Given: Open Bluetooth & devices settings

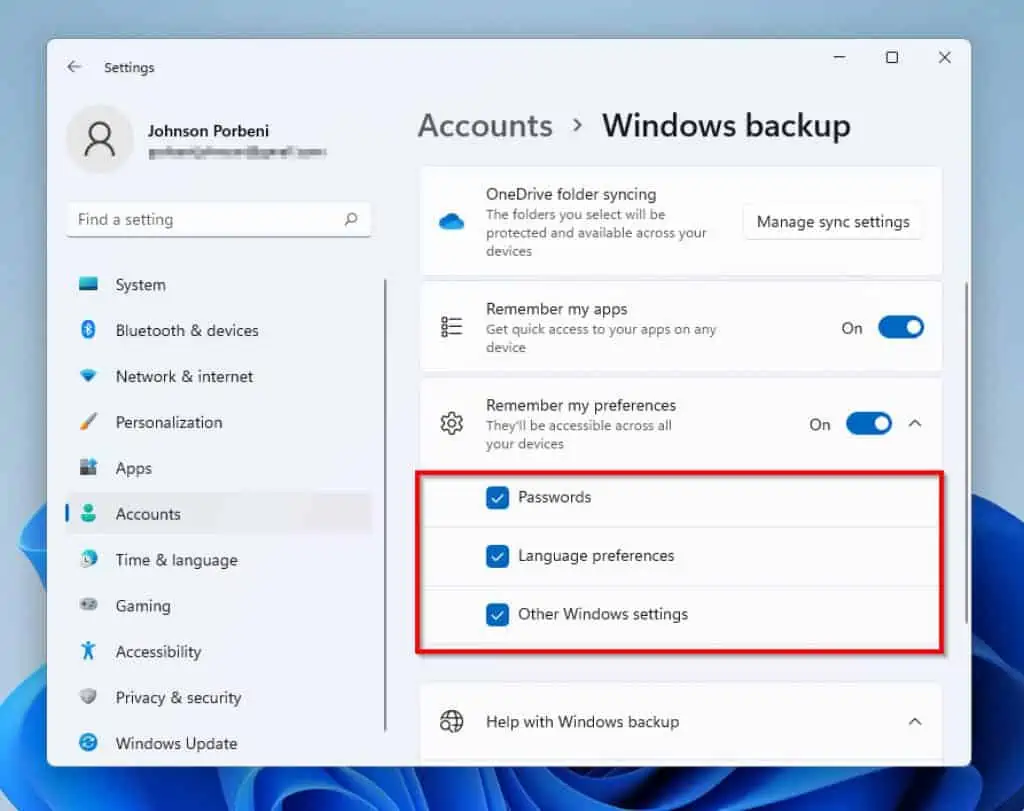Looking at the screenshot, I should point(89,330).
